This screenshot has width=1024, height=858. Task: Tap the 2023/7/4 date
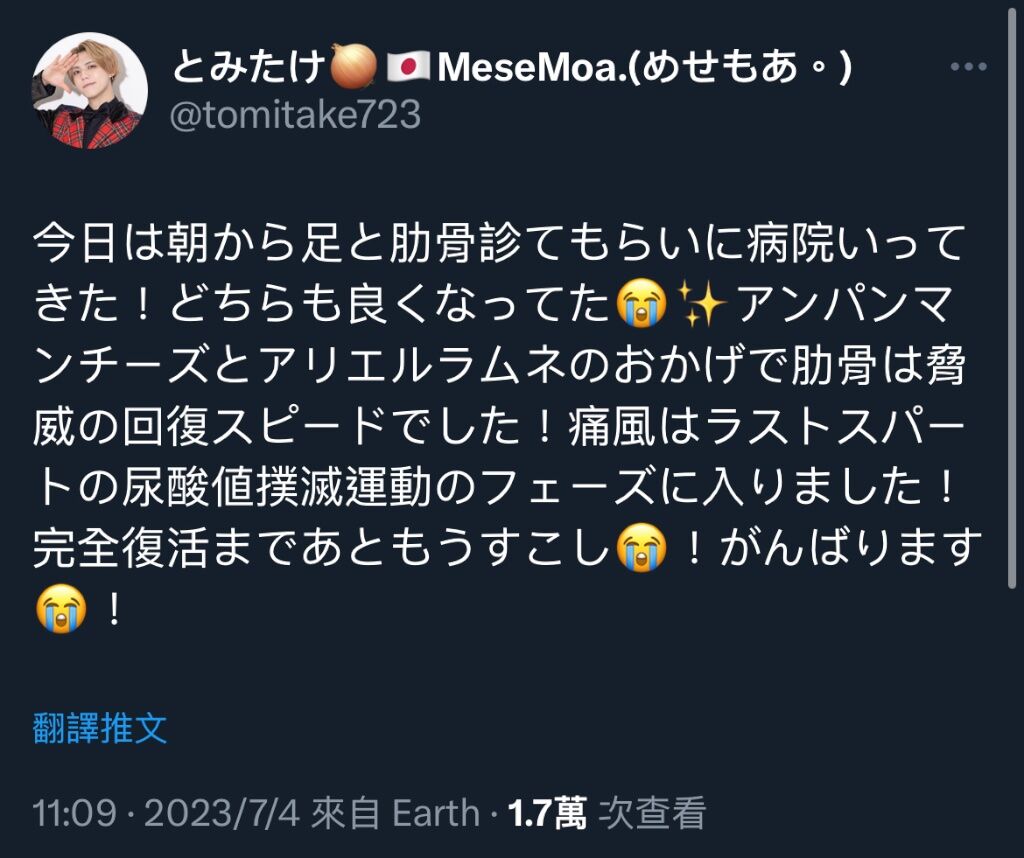click(221, 814)
